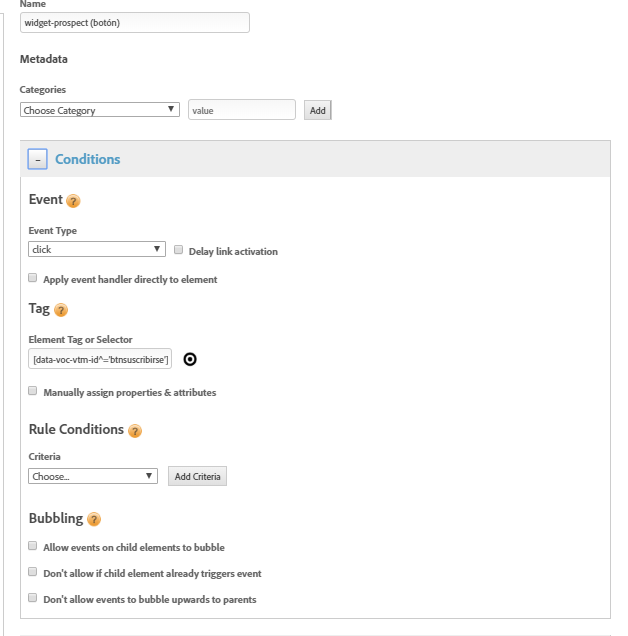
Task: Open the Criteria Choose... dropdown
Action: click(x=93, y=476)
